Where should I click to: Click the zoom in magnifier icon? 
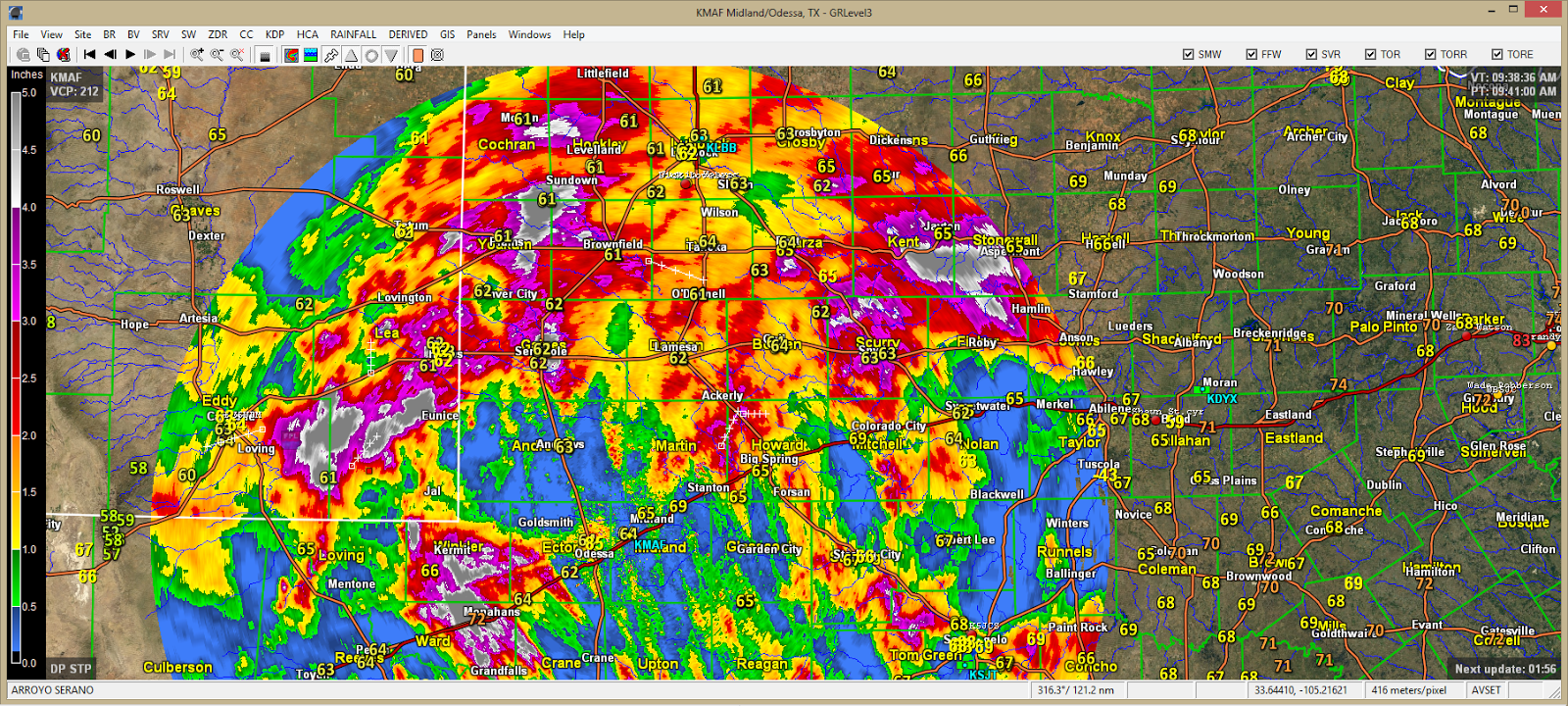(197, 55)
